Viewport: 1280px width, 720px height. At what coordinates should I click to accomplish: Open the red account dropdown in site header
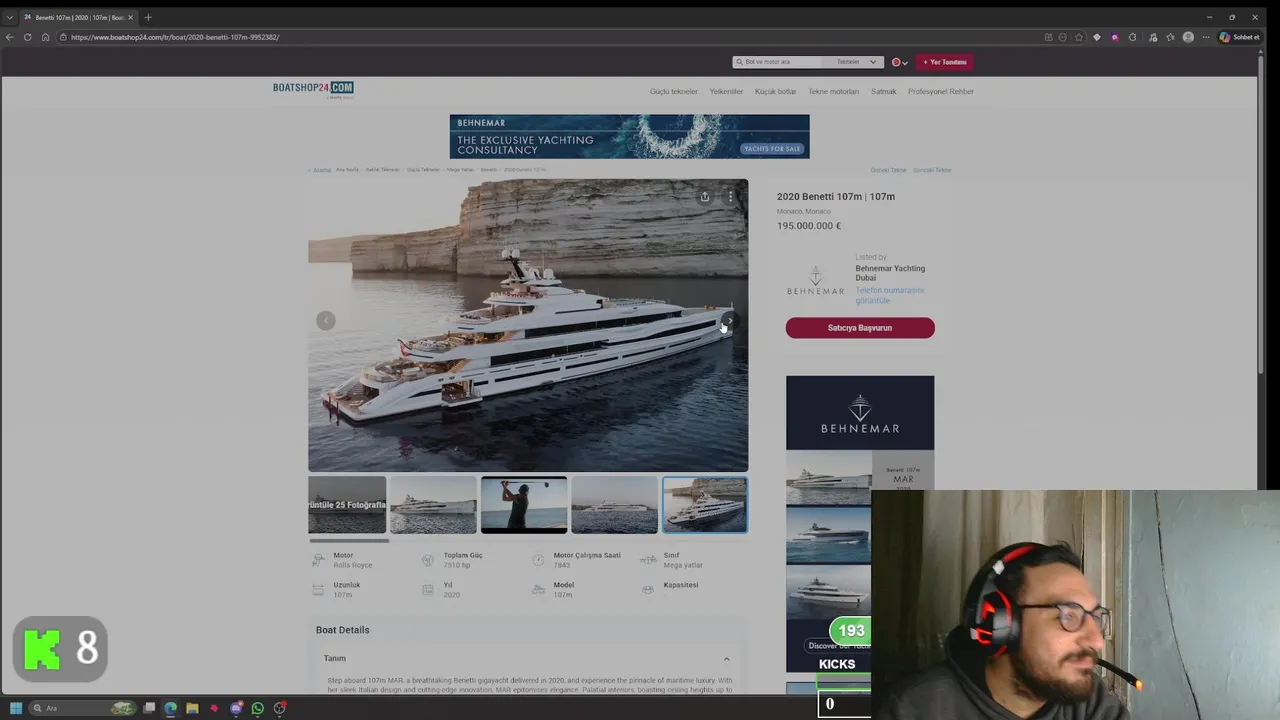(x=900, y=62)
